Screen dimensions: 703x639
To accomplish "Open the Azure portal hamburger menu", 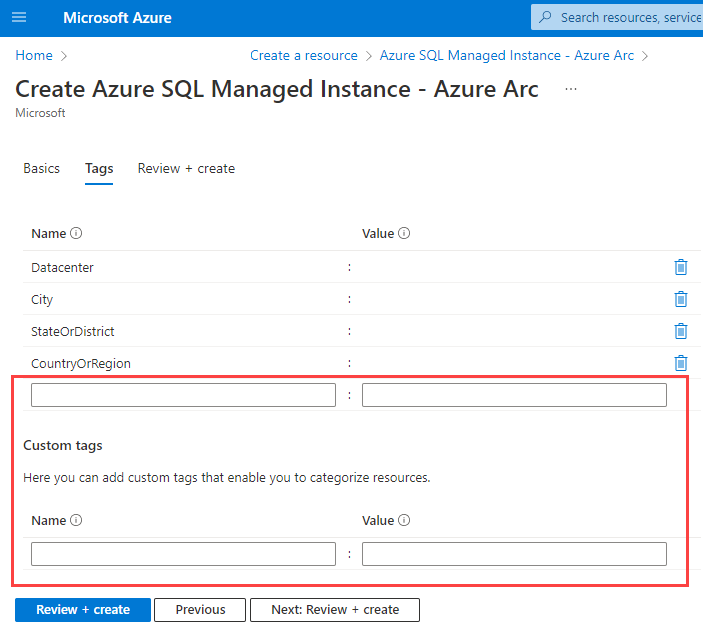I will [19, 17].
